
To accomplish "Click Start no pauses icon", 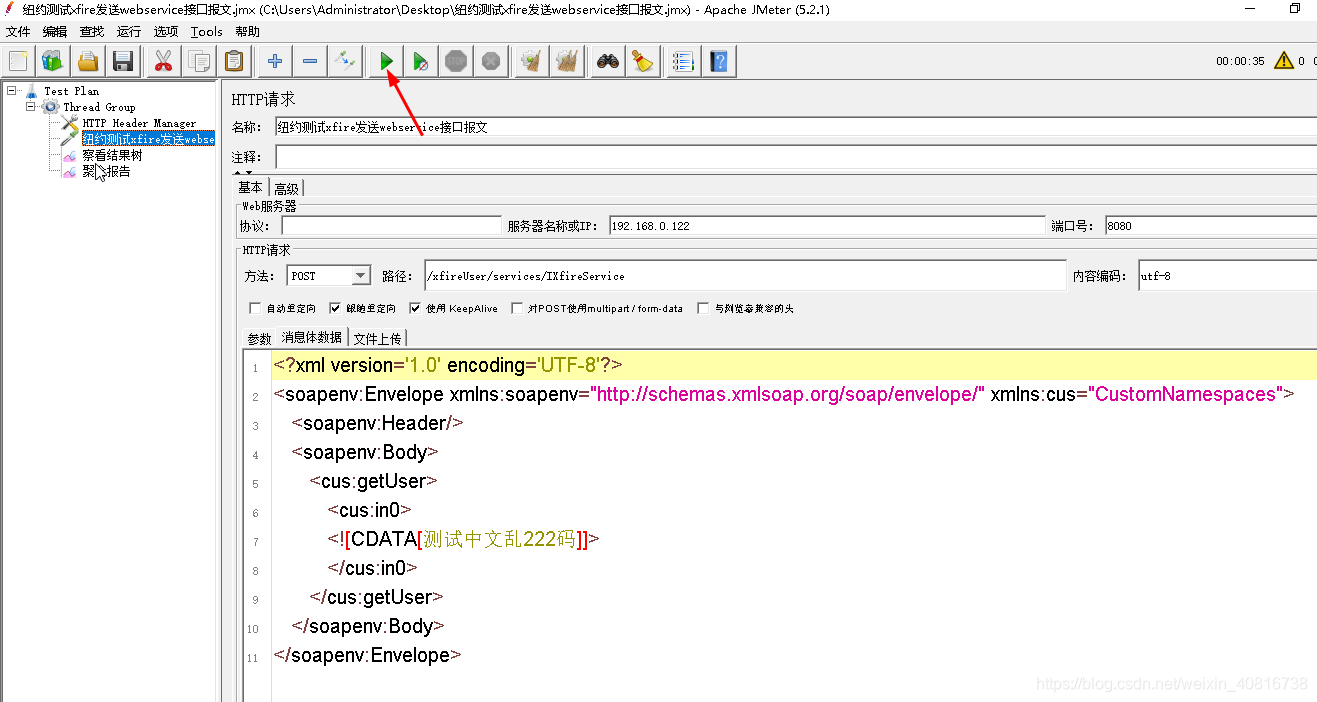I will coord(421,61).
